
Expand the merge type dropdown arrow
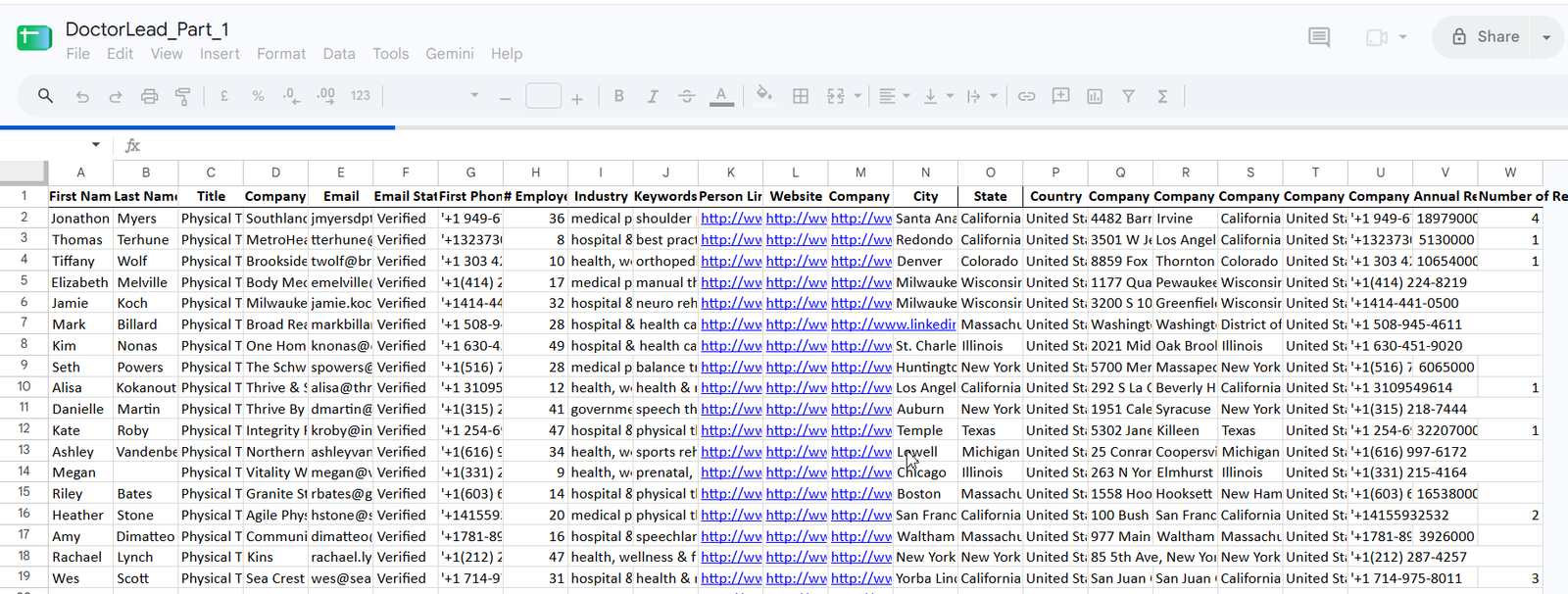[857, 96]
